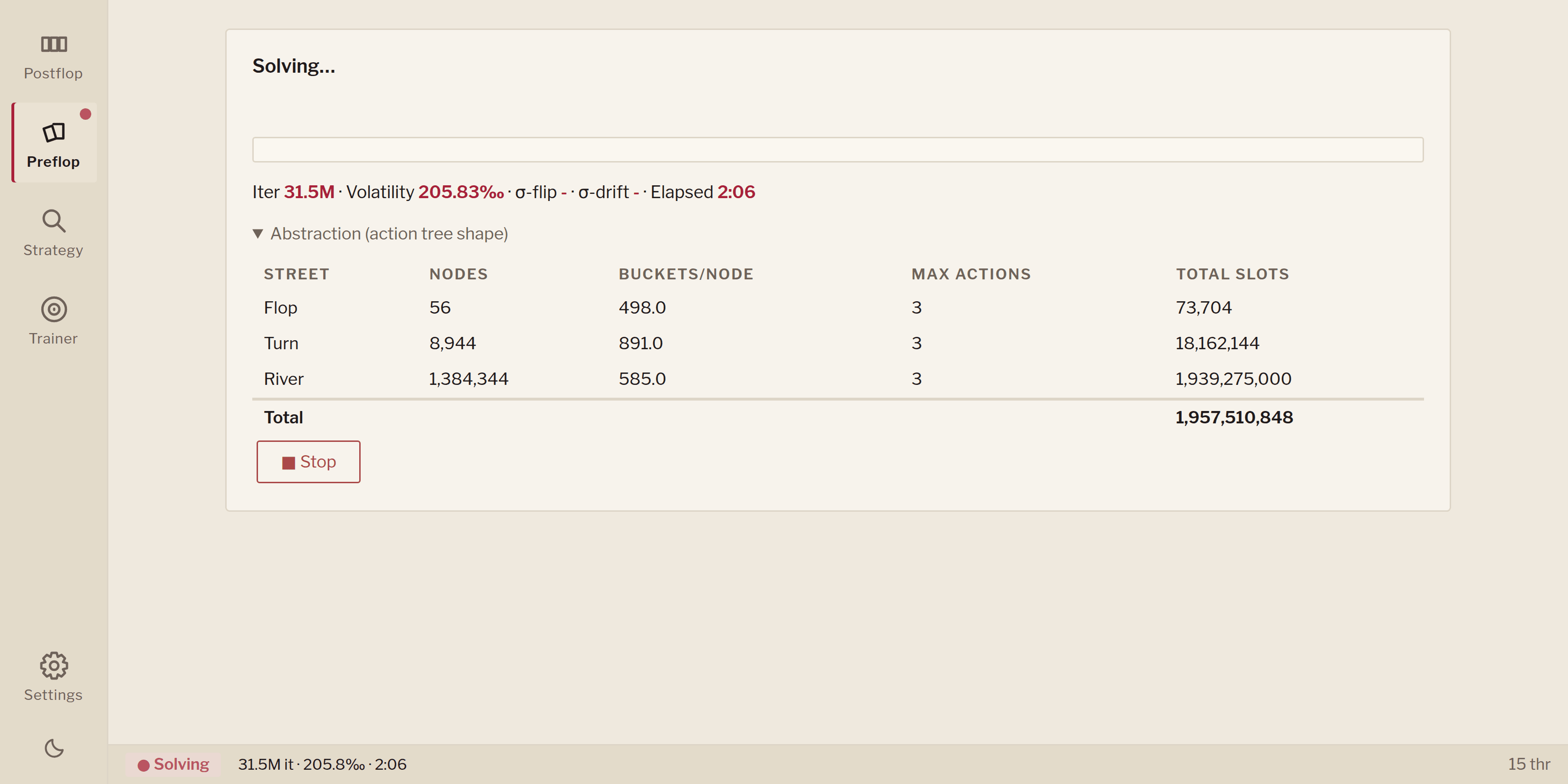The height and width of the screenshot is (784, 1568).
Task: Click the solving progress bar
Action: [838, 150]
